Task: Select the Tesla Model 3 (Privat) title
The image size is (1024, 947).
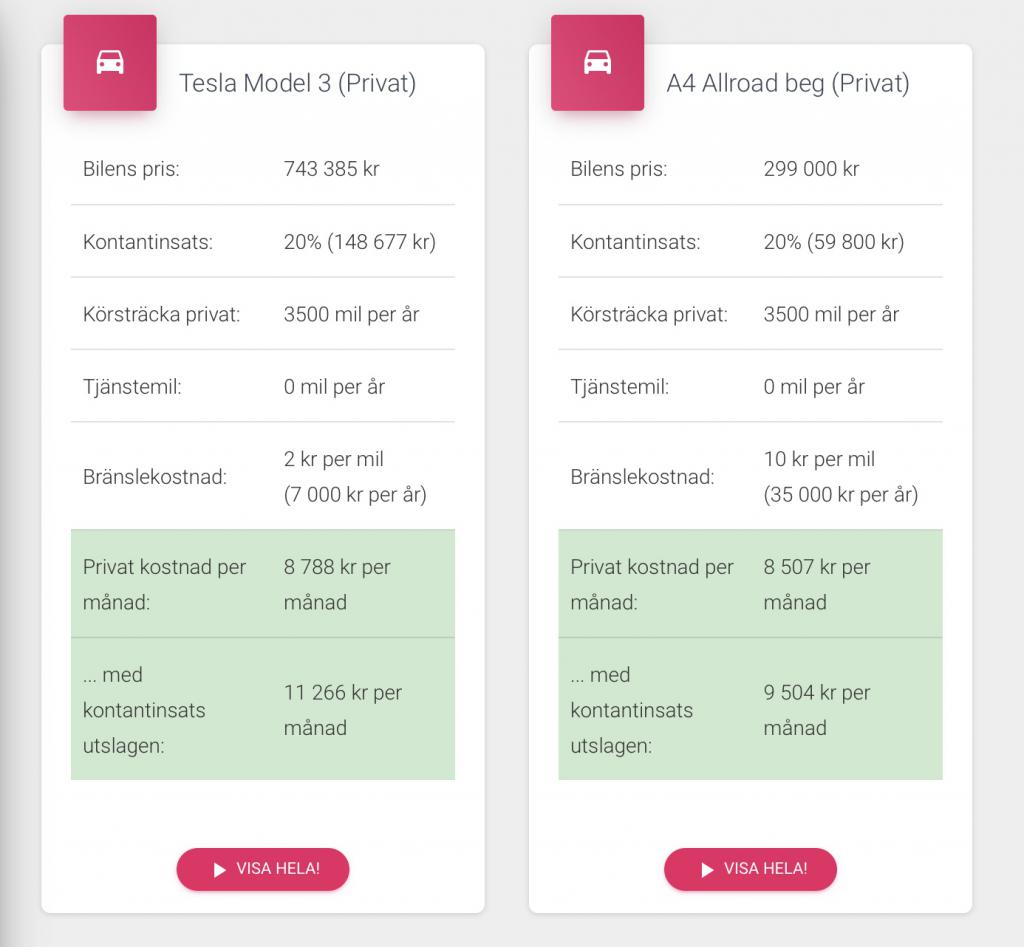Action: click(x=297, y=84)
